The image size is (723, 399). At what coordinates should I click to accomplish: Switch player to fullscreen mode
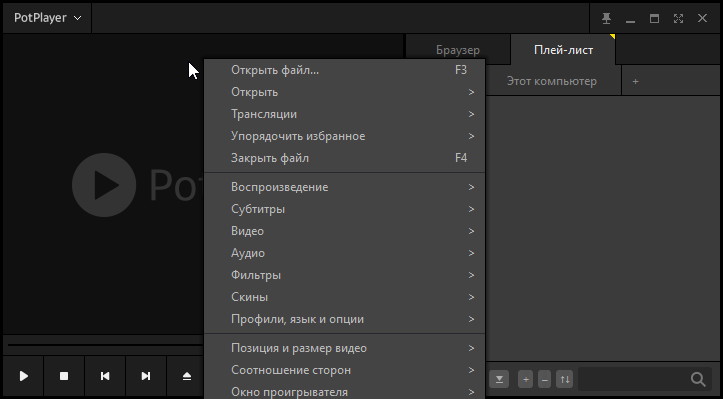(x=678, y=18)
